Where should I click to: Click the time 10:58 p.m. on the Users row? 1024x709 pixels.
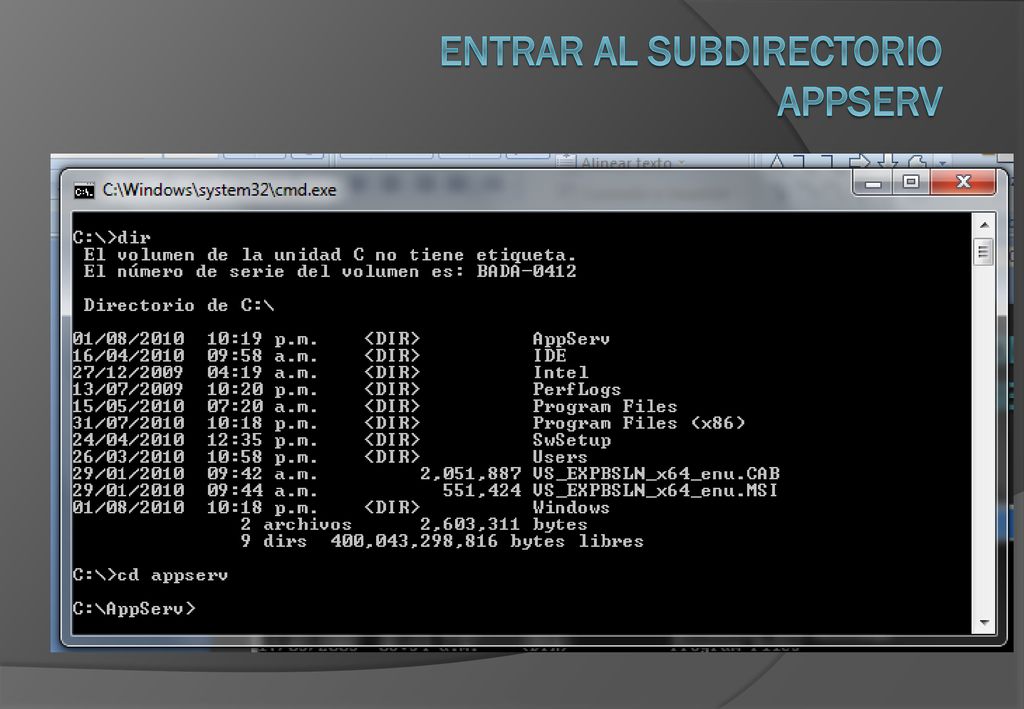point(263,457)
